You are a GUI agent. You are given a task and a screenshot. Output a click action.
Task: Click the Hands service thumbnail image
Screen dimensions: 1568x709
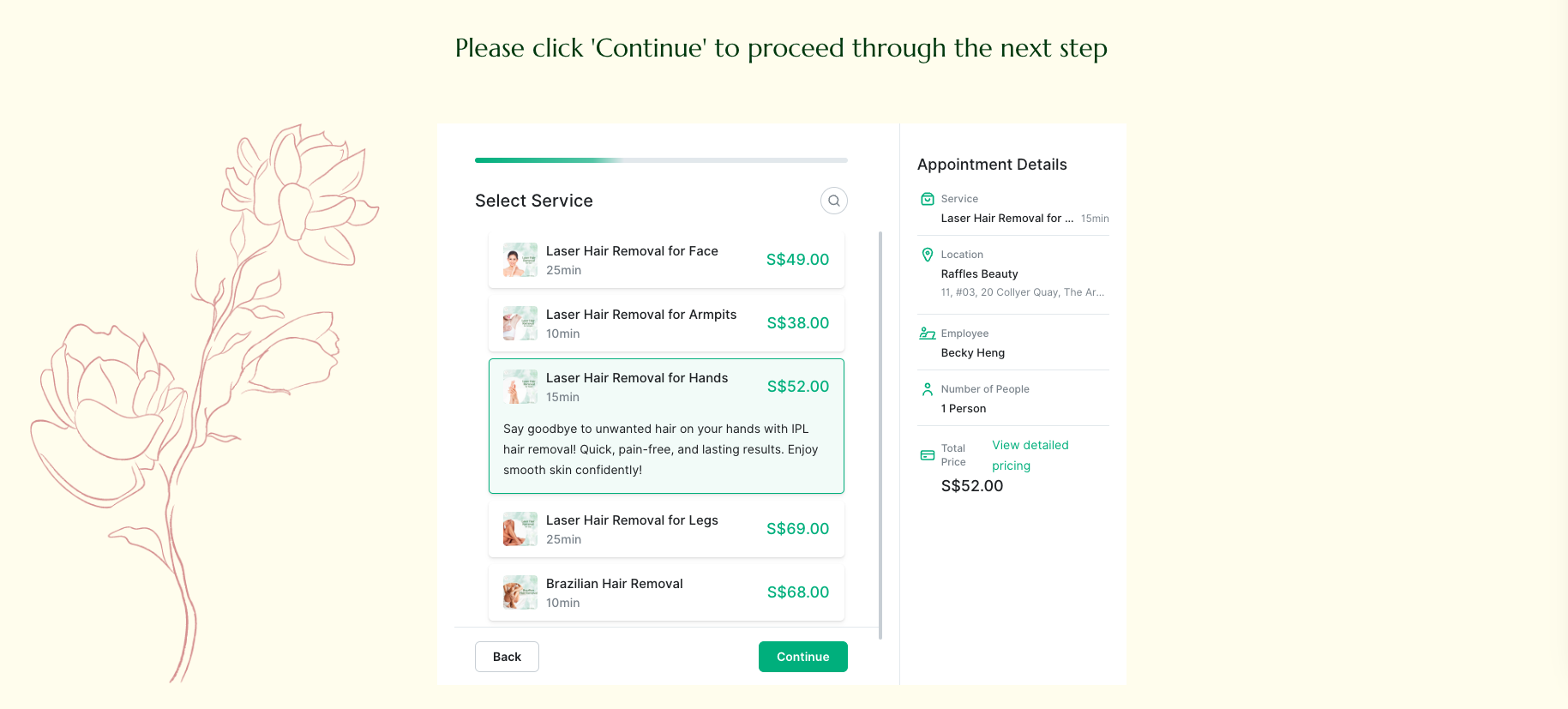coord(520,387)
